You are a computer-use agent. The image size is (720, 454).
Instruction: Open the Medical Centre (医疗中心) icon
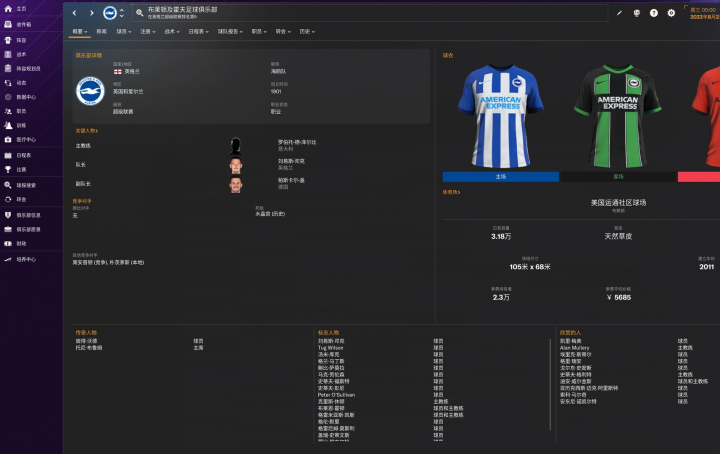pos(8,140)
